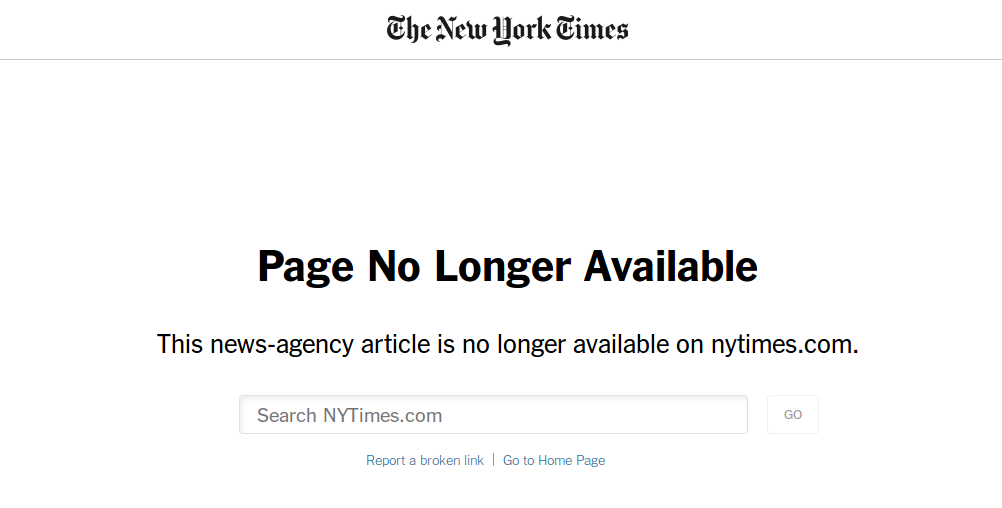This screenshot has height=508, width=1002.
Task: Follow the Go to Home Page link
Action: pos(554,461)
